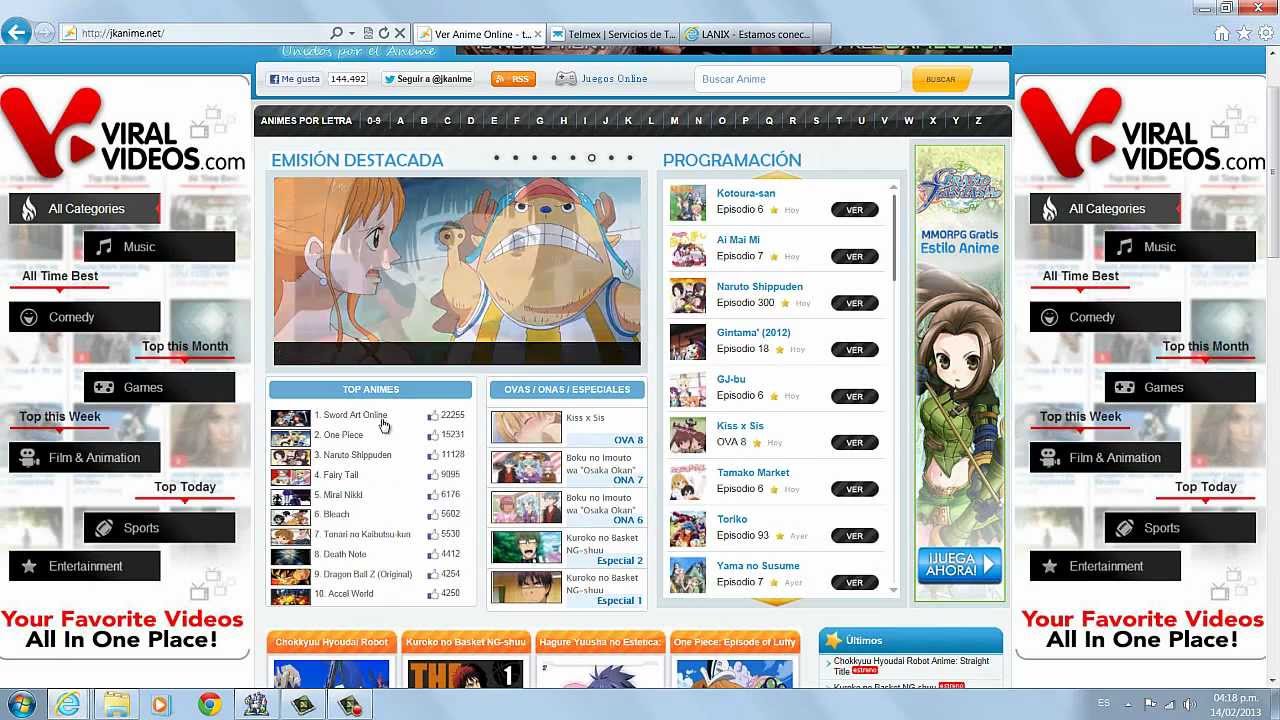Select the fourth dot of featured carousel
The width and height of the screenshot is (1280, 720).
click(x=553, y=158)
